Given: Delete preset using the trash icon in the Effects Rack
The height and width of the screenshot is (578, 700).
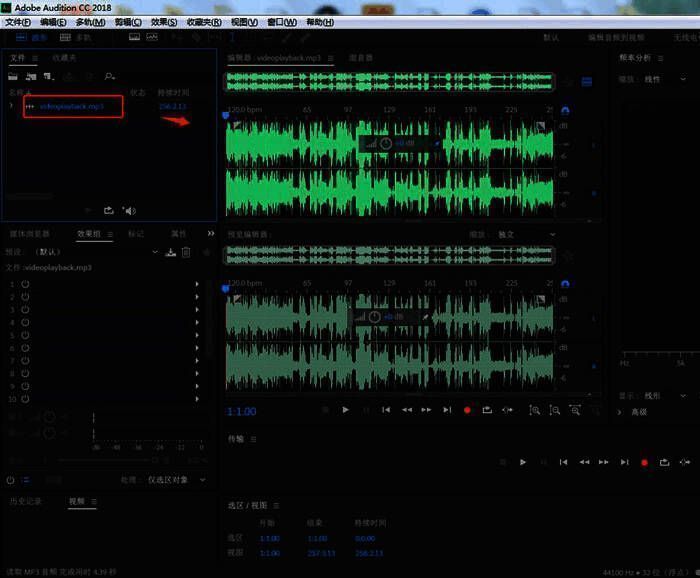Looking at the screenshot, I should click(186, 252).
